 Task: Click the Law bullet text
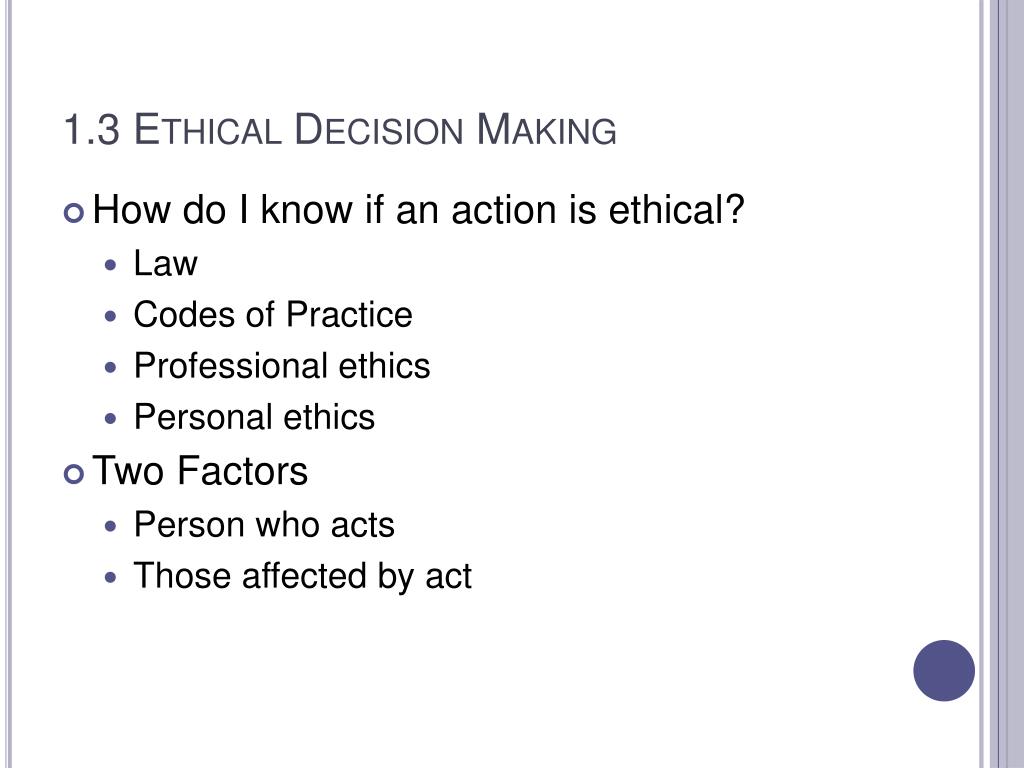165,263
